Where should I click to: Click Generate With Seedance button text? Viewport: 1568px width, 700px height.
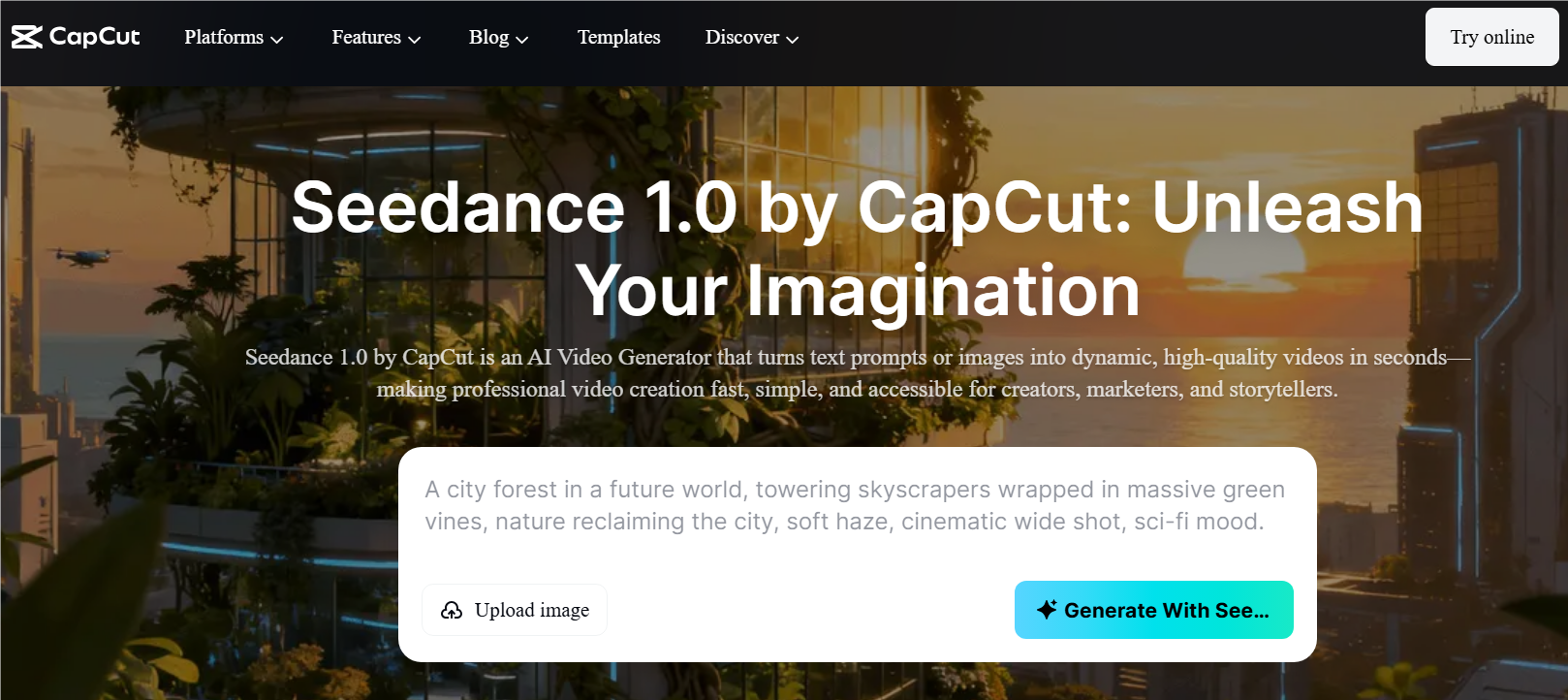point(1167,611)
